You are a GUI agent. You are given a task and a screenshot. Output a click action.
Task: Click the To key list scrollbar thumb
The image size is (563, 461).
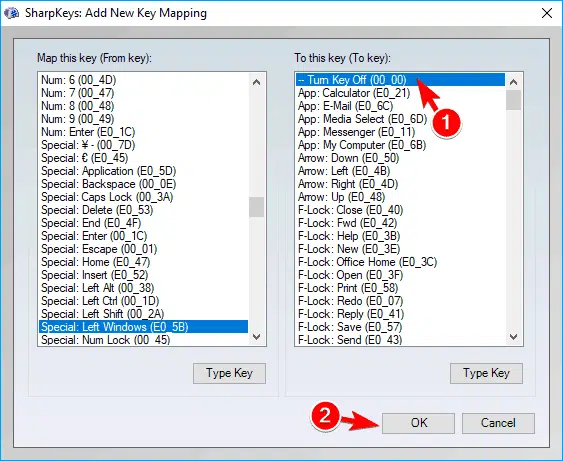click(513, 100)
